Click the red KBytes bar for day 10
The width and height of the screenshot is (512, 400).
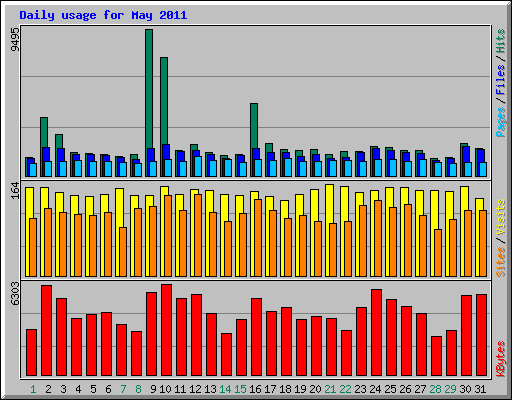(166, 330)
